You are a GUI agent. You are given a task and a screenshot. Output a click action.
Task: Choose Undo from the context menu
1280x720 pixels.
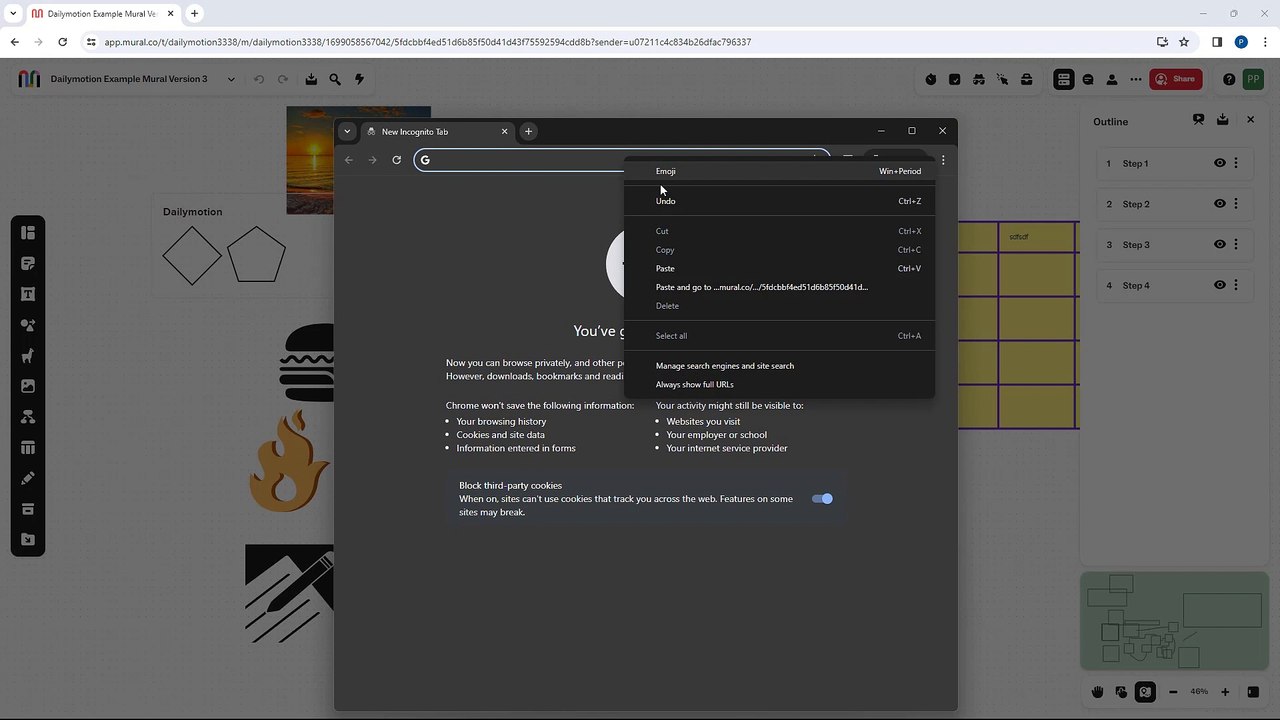pyautogui.click(x=779, y=201)
